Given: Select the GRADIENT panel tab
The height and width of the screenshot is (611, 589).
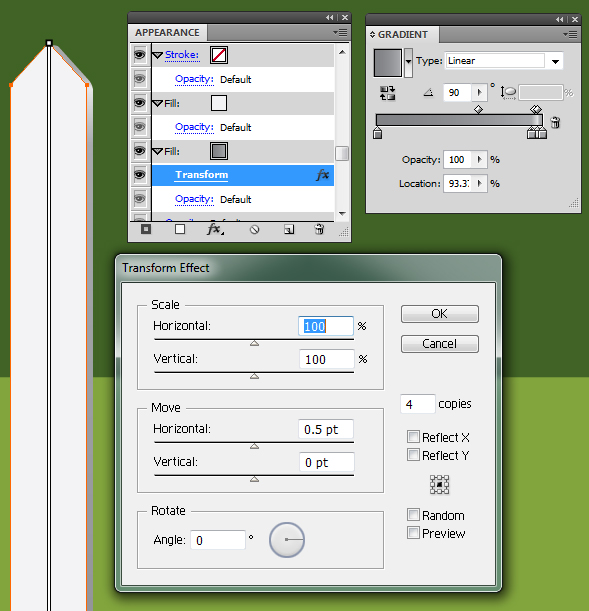Looking at the screenshot, I should [x=403, y=35].
